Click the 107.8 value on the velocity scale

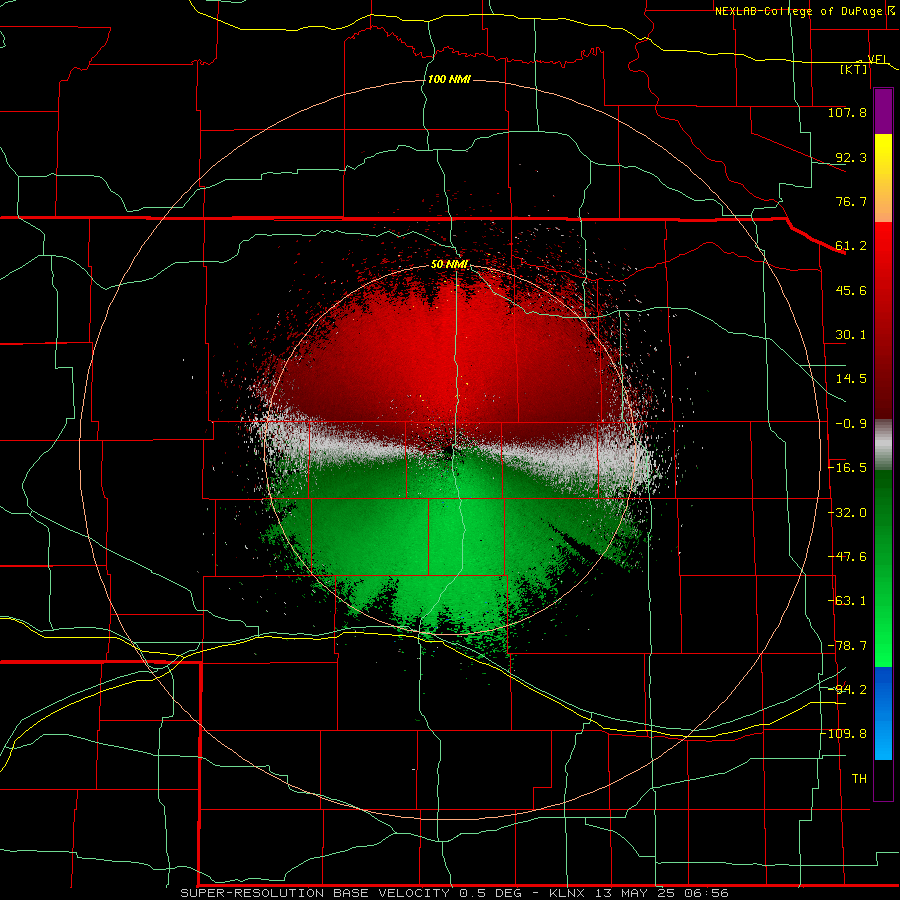coord(847,112)
